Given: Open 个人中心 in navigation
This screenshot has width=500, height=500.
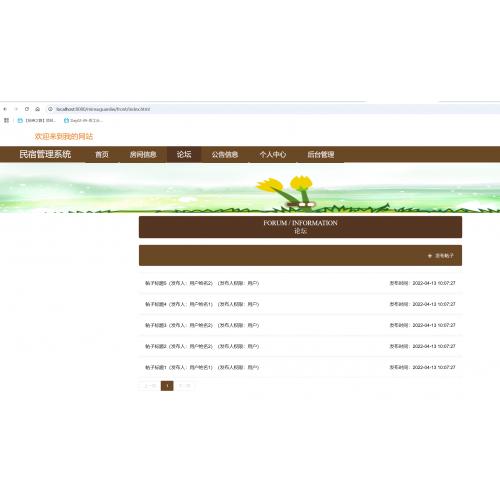Looking at the screenshot, I should tap(273, 154).
